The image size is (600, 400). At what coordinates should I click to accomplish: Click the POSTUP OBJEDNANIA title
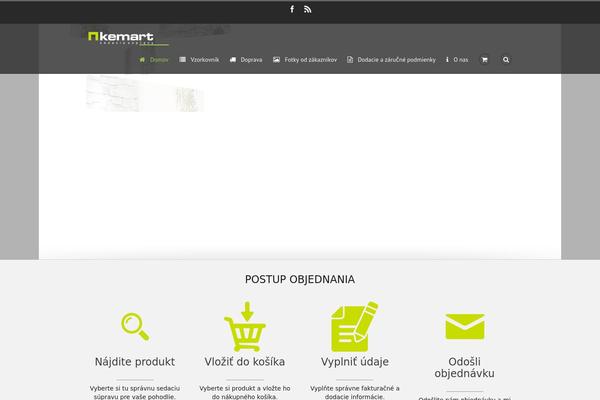(300, 279)
